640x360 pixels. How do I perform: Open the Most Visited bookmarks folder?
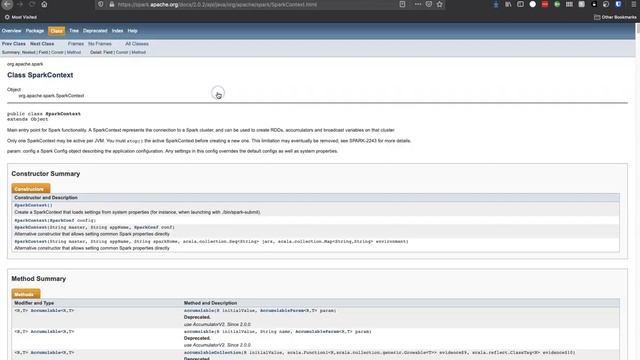click(x=21, y=17)
